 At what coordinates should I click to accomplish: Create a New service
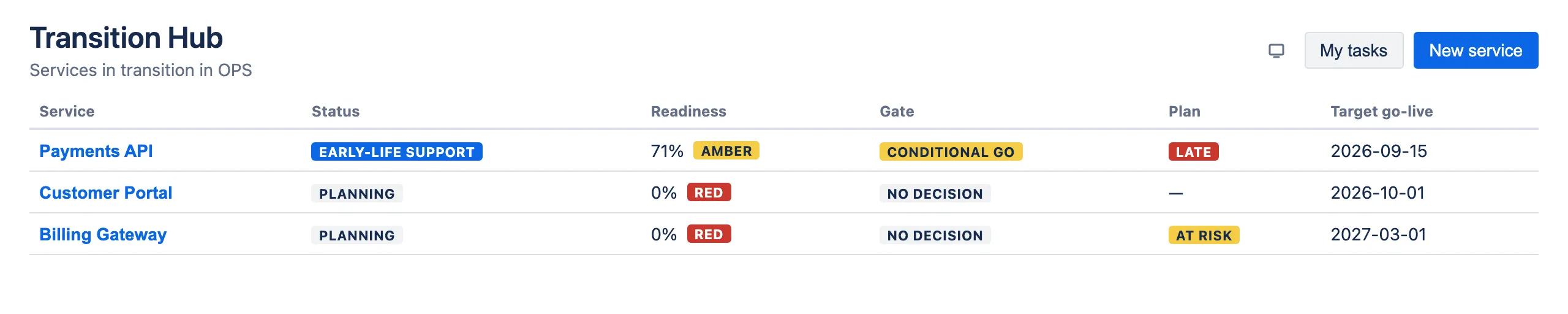[x=1476, y=50]
